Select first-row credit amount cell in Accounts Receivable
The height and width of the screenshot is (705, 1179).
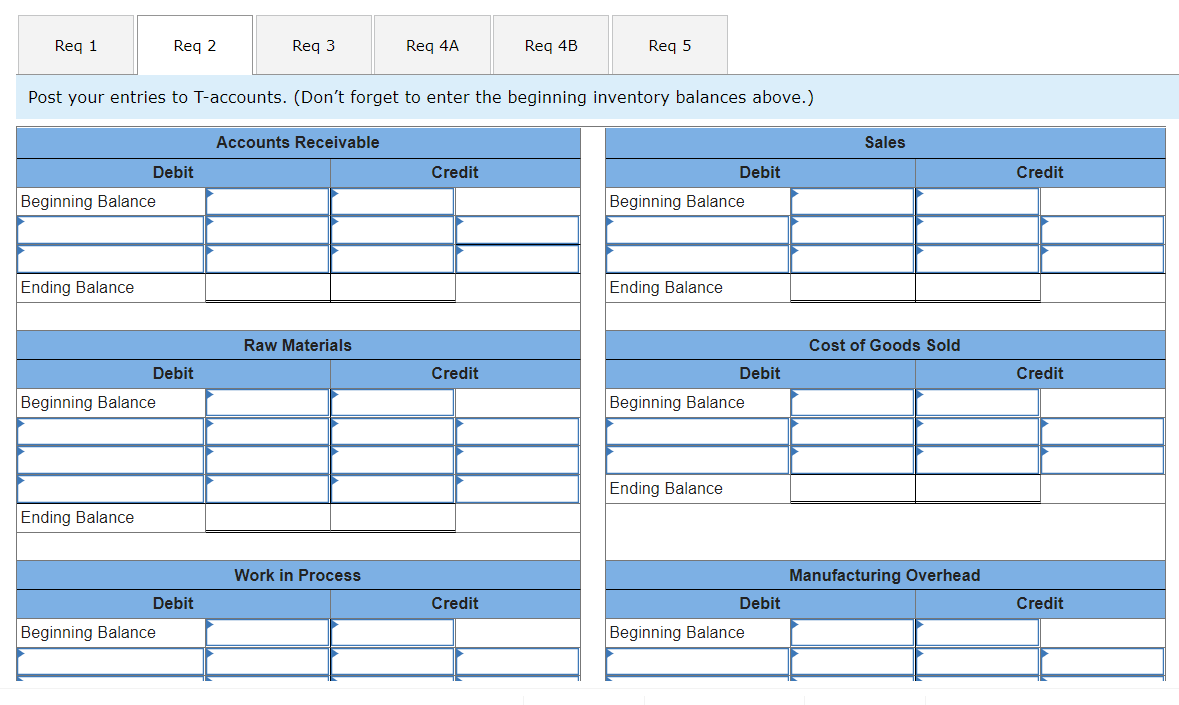[x=392, y=230]
